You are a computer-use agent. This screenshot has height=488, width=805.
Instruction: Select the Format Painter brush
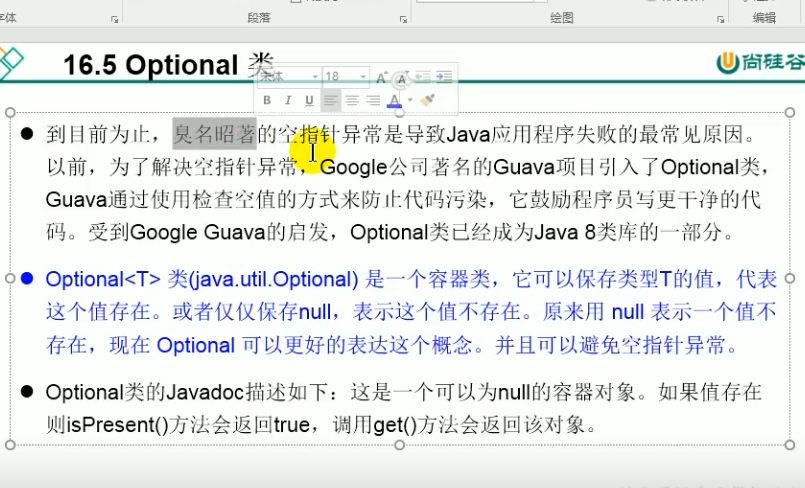click(x=428, y=100)
